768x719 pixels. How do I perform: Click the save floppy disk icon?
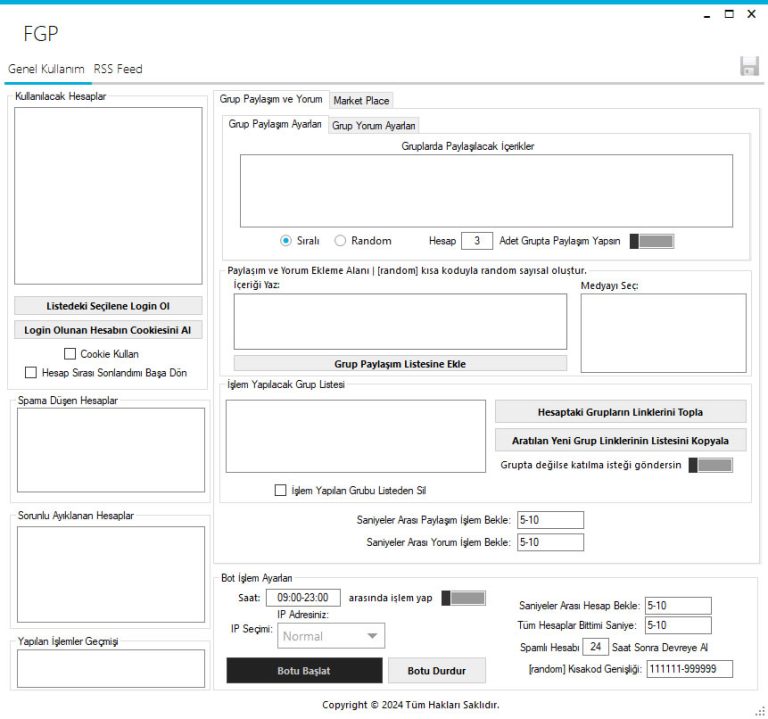pos(749,67)
